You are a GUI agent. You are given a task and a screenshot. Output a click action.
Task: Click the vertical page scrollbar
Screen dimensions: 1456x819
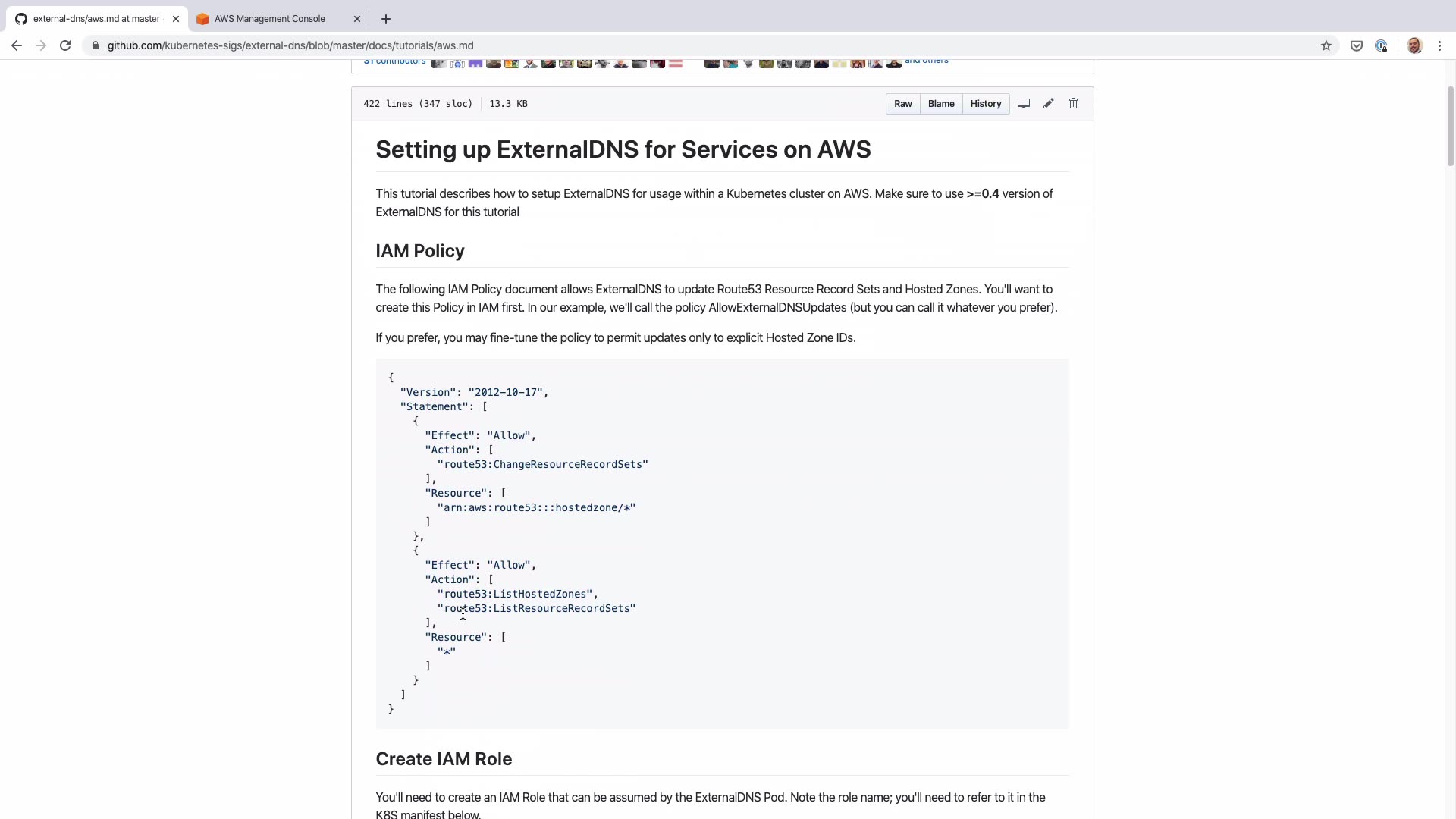point(1450,125)
